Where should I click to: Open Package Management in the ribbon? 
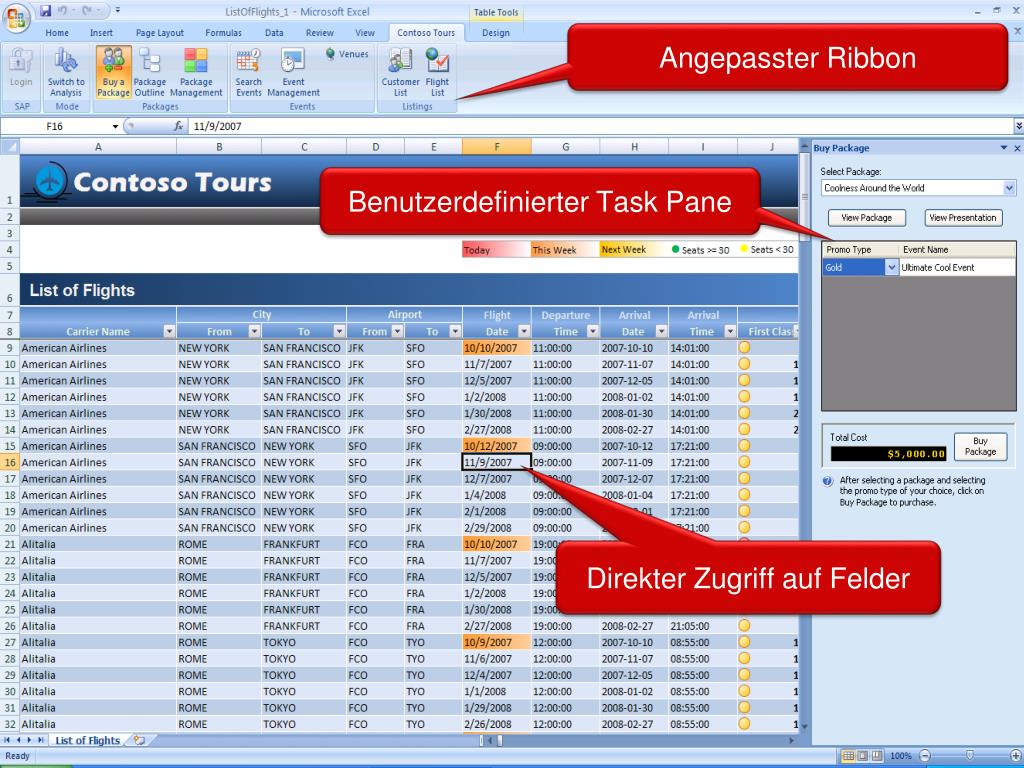pos(196,72)
